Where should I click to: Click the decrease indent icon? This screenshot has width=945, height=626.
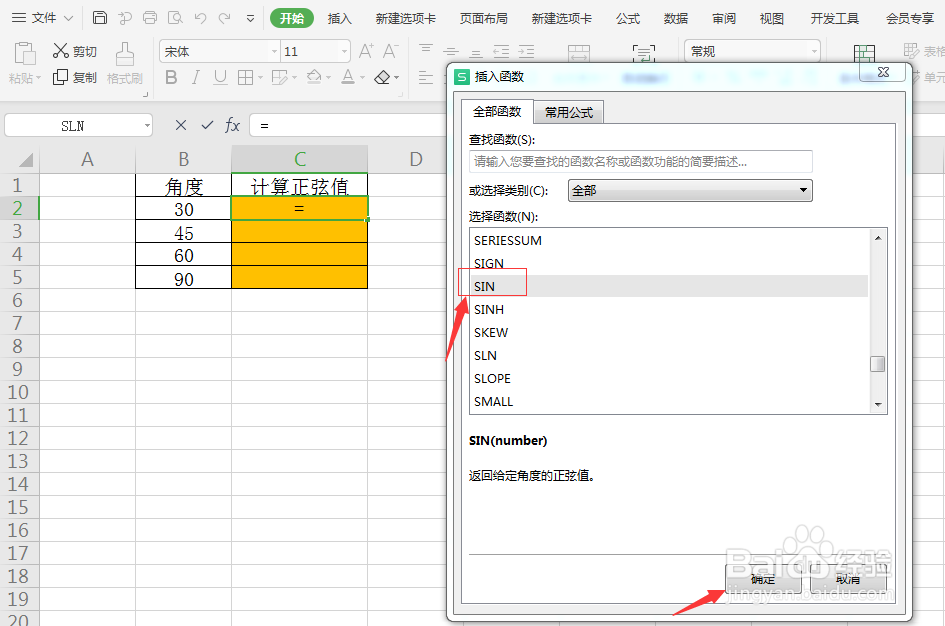(501, 52)
